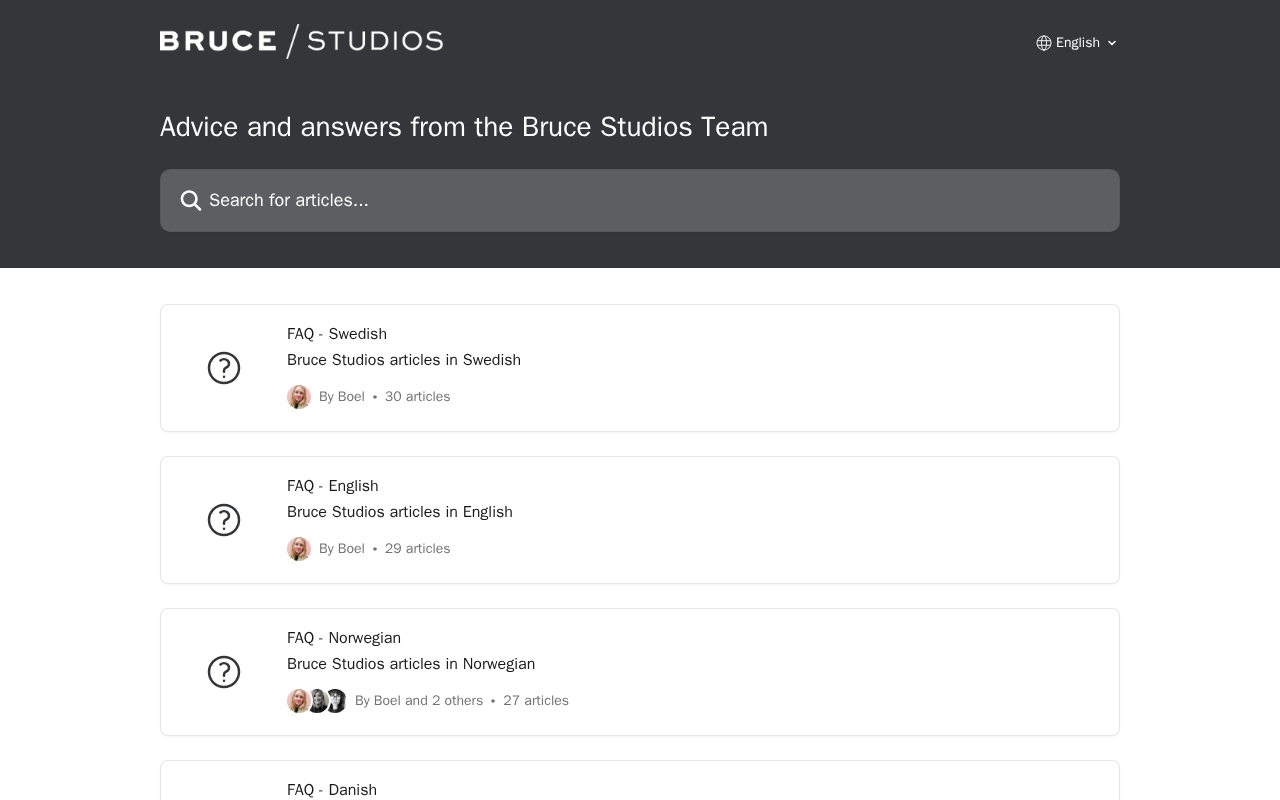Open the FAQ - Danish collection
The height and width of the screenshot is (800, 1280).
pos(332,789)
